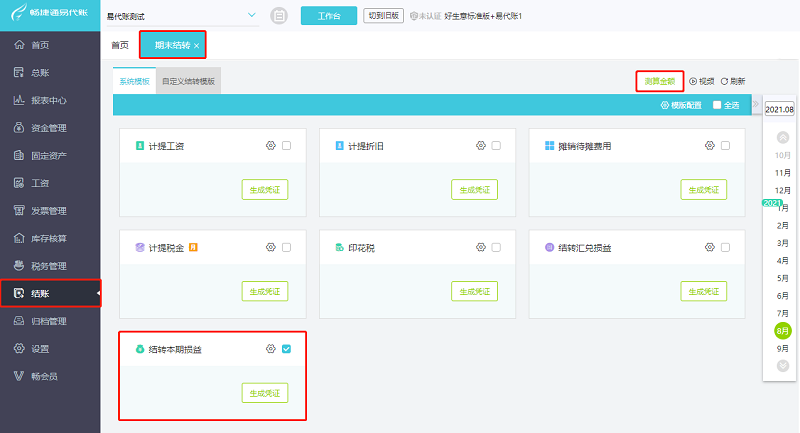This screenshot has width=800, height=433.
Task: Open 报表中心 chart icon in sidebar
Action: click(19, 100)
